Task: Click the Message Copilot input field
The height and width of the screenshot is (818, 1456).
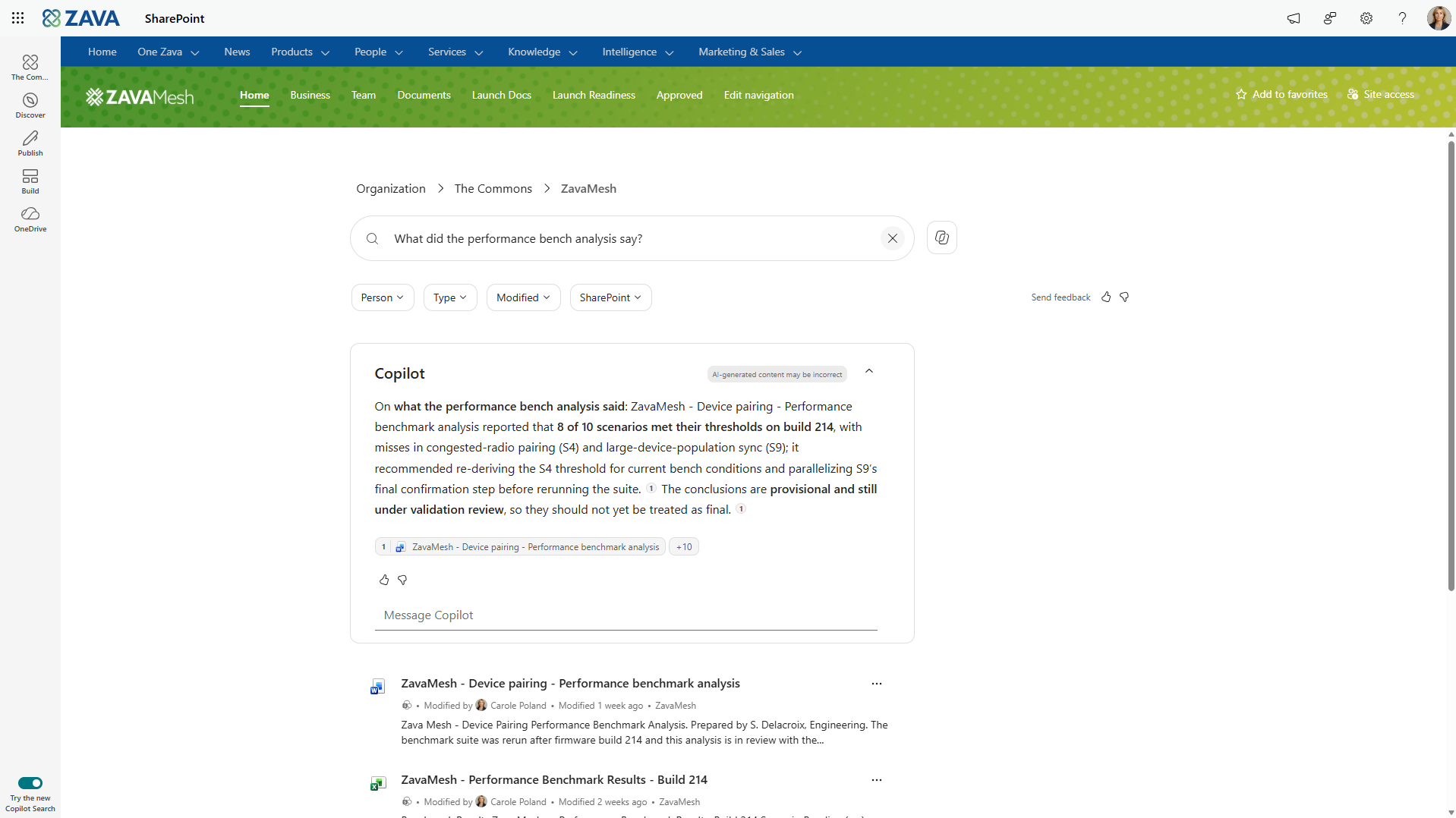Action: click(x=626, y=615)
